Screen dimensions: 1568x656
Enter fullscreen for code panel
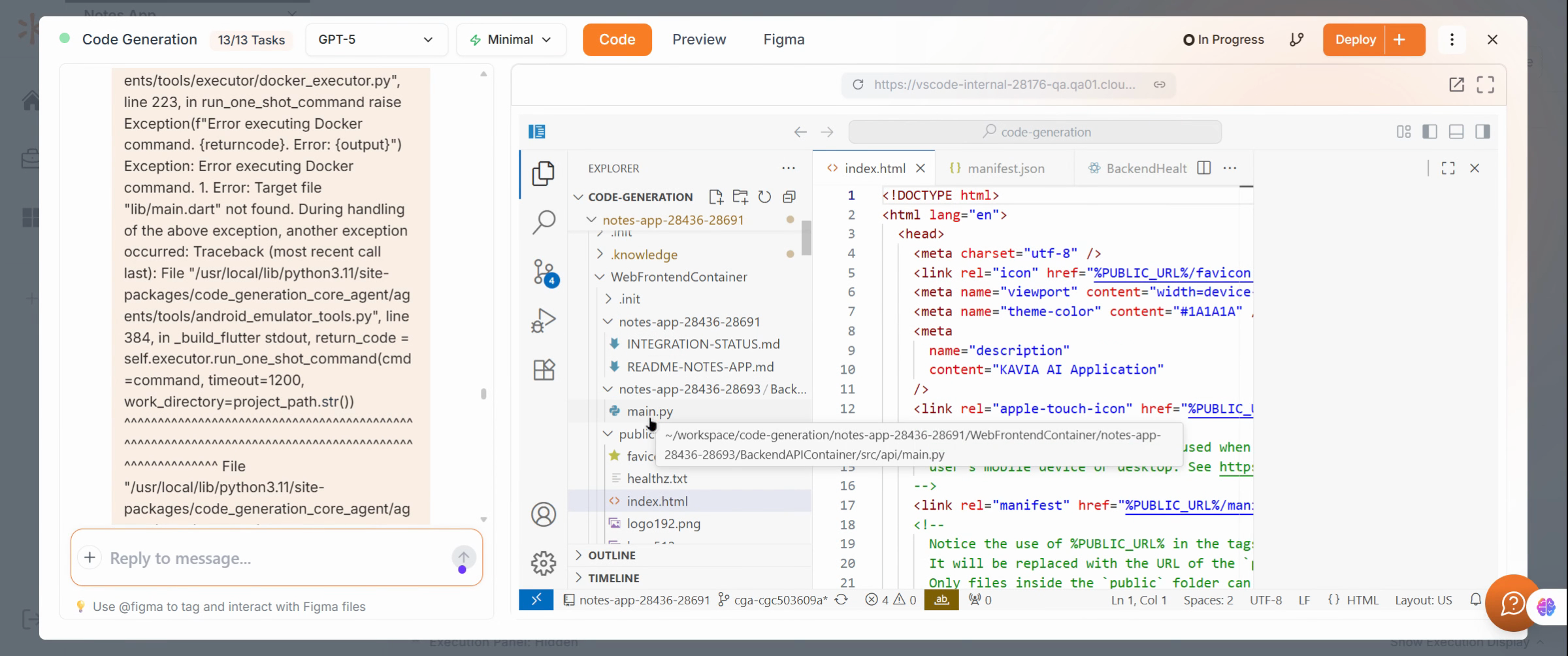pyautogui.click(x=1486, y=84)
